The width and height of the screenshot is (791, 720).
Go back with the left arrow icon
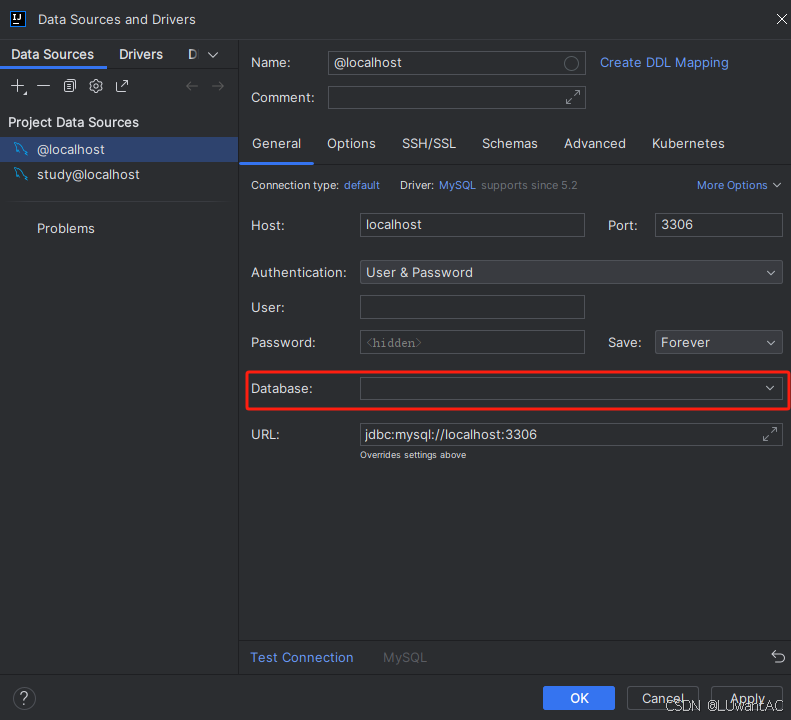click(192, 86)
